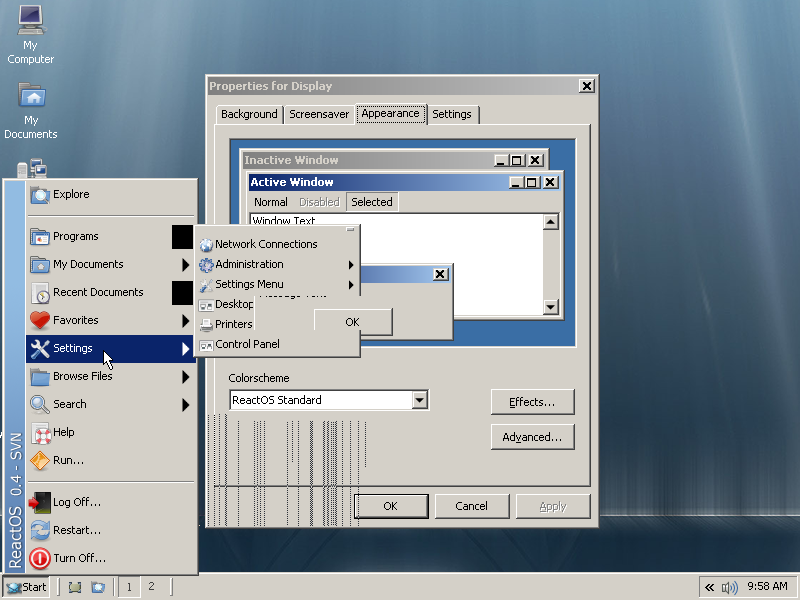Click the Log Off icon
Screen dimensions: 800x600
[40, 503]
